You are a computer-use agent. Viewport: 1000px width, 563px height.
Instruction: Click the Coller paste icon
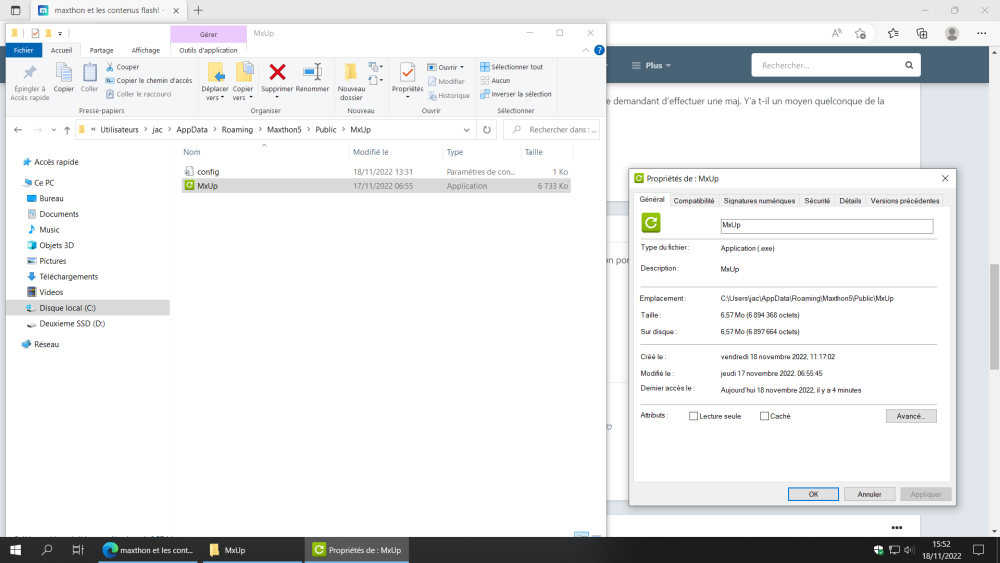click(x=90, y=72)
